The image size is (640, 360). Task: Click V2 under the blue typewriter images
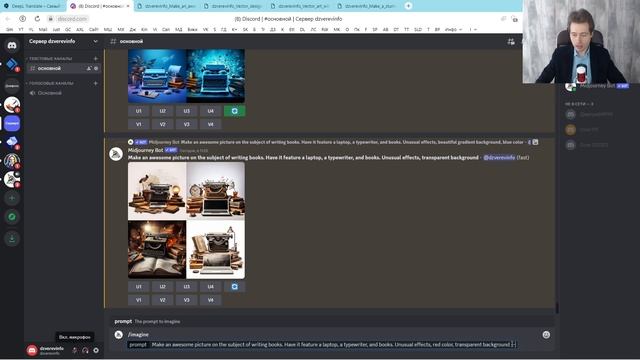[162, 124]
